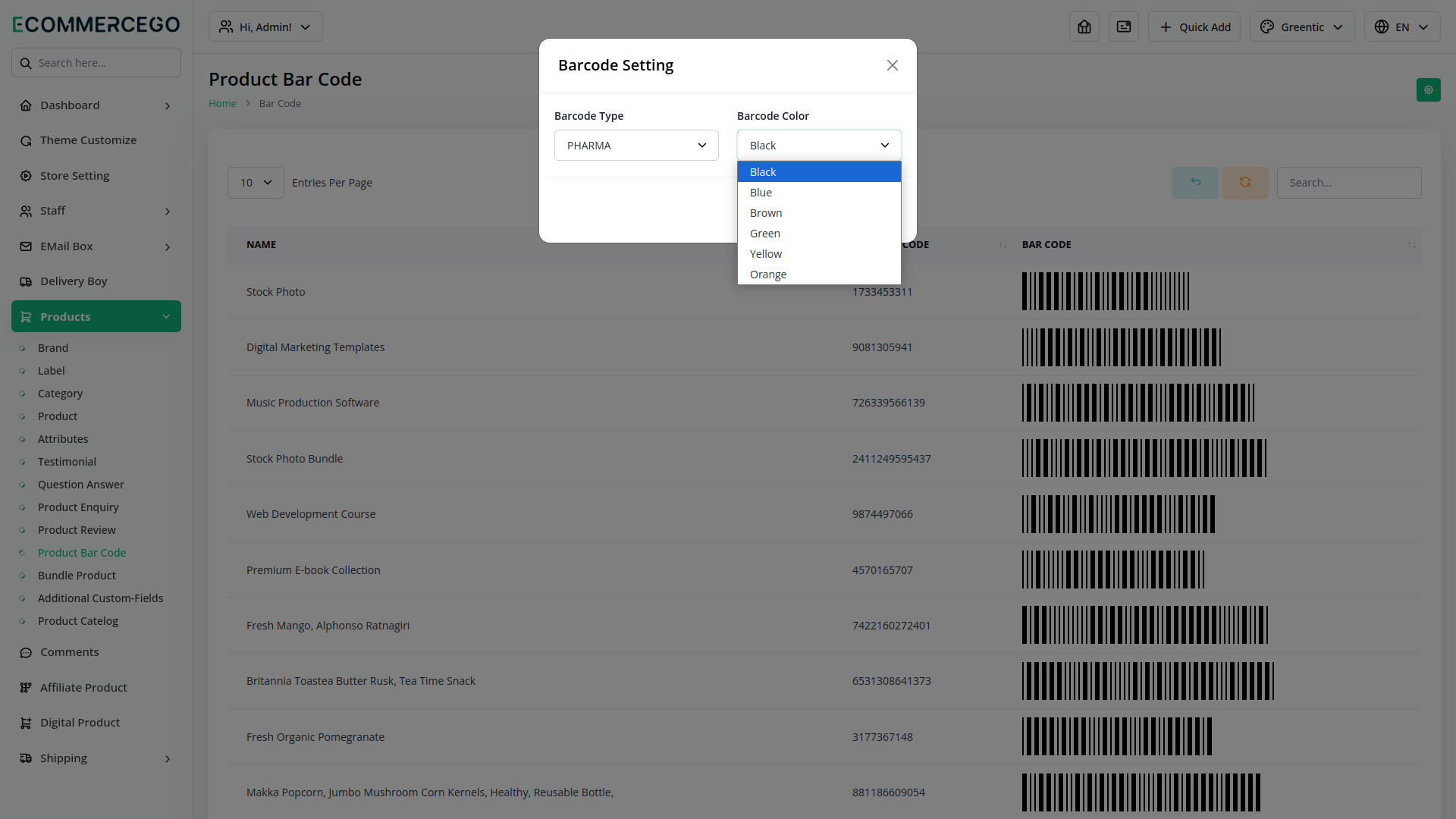Screen dimensions: 1456x819
Task: Click the Affiliate Product icon
Action: coord(26,688)
